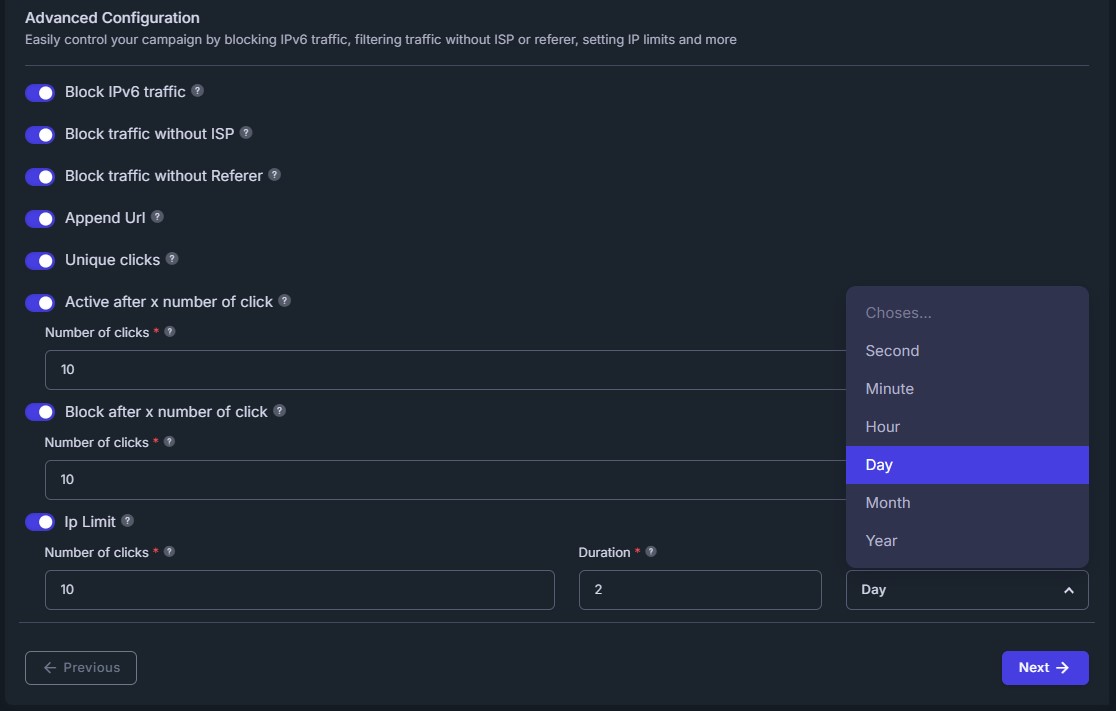
Task: Click help icon beside Block traffic without Referer
Action: tap(275, 175)
